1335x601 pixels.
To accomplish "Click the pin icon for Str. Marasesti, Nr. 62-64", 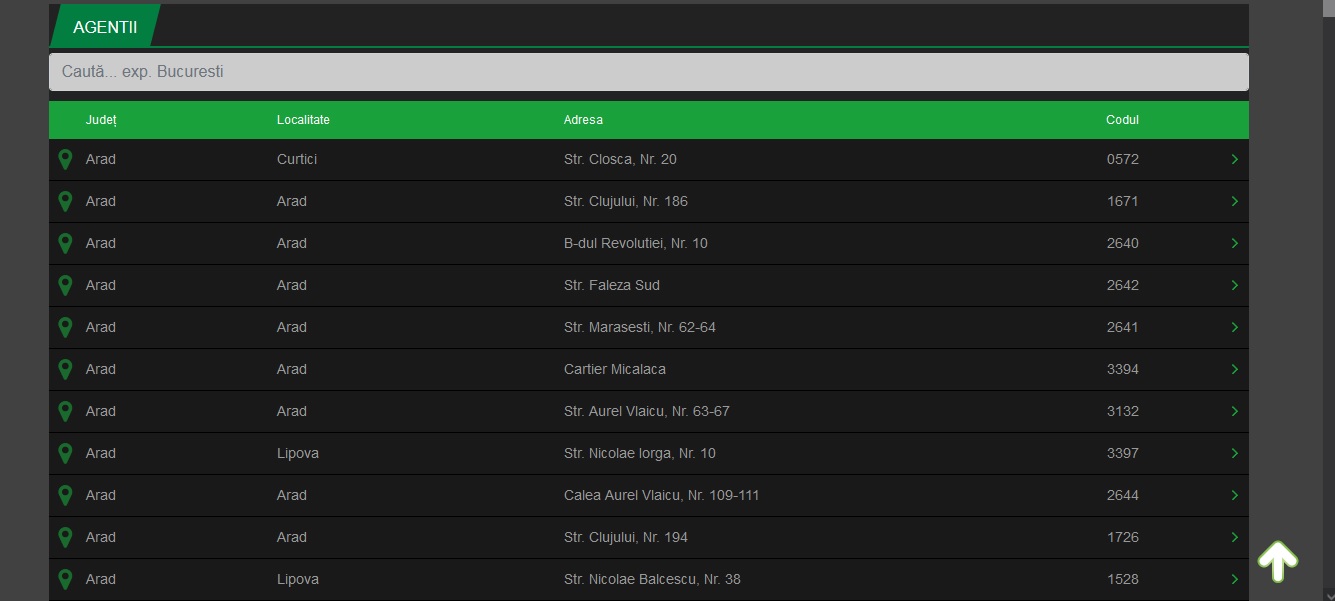I will coord(65,327).
